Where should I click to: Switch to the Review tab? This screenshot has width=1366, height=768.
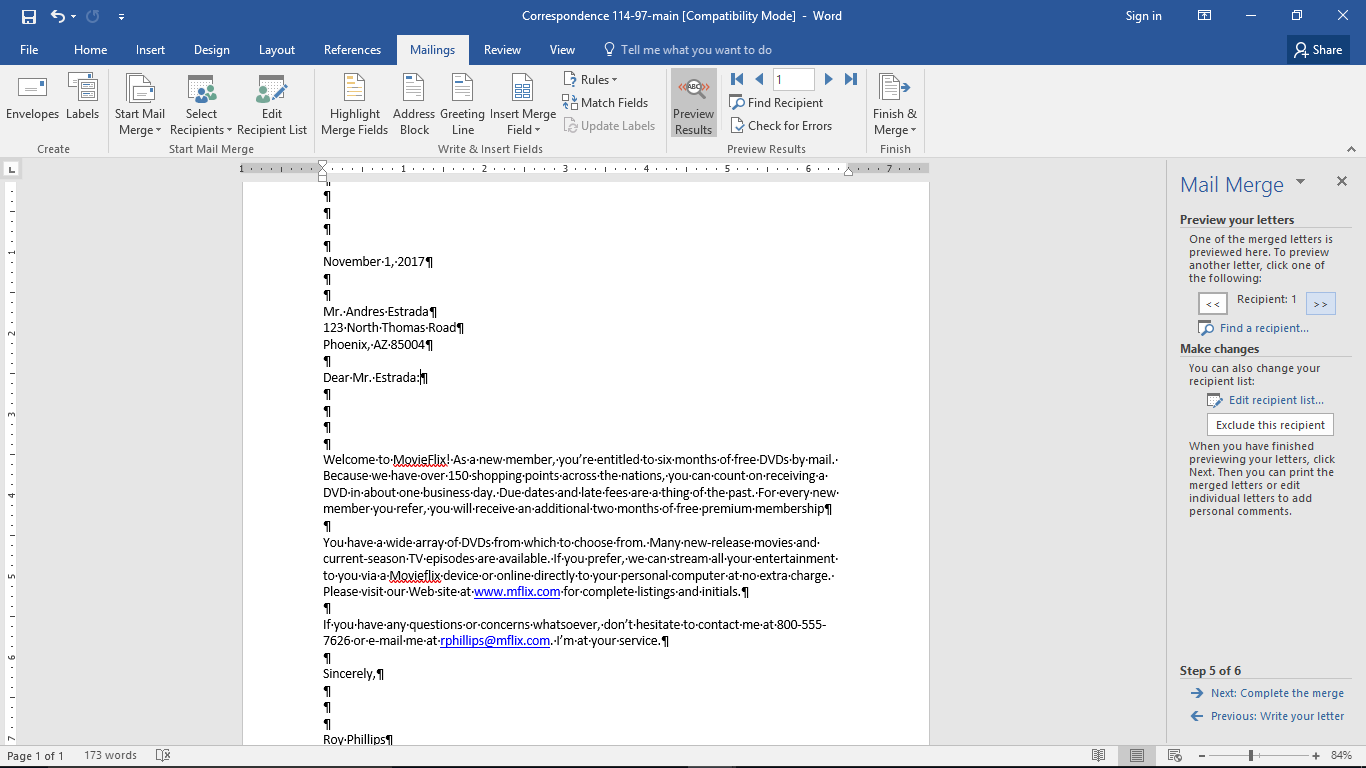click(502, 49)
